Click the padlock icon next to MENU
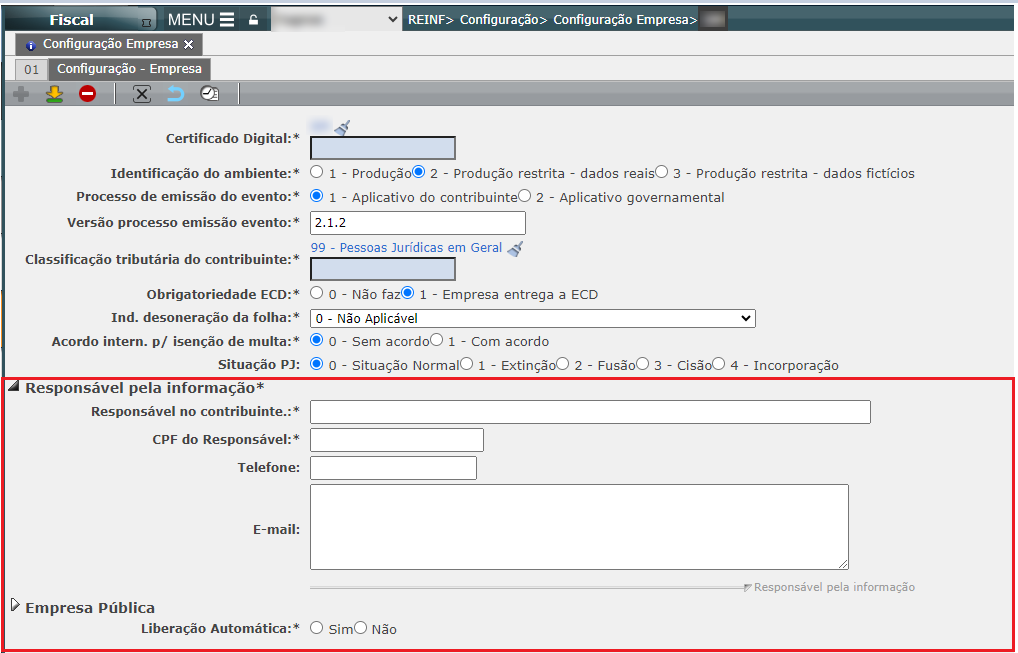The width and height of the screenshot is (1018, 653). click(x=253, y=20)
